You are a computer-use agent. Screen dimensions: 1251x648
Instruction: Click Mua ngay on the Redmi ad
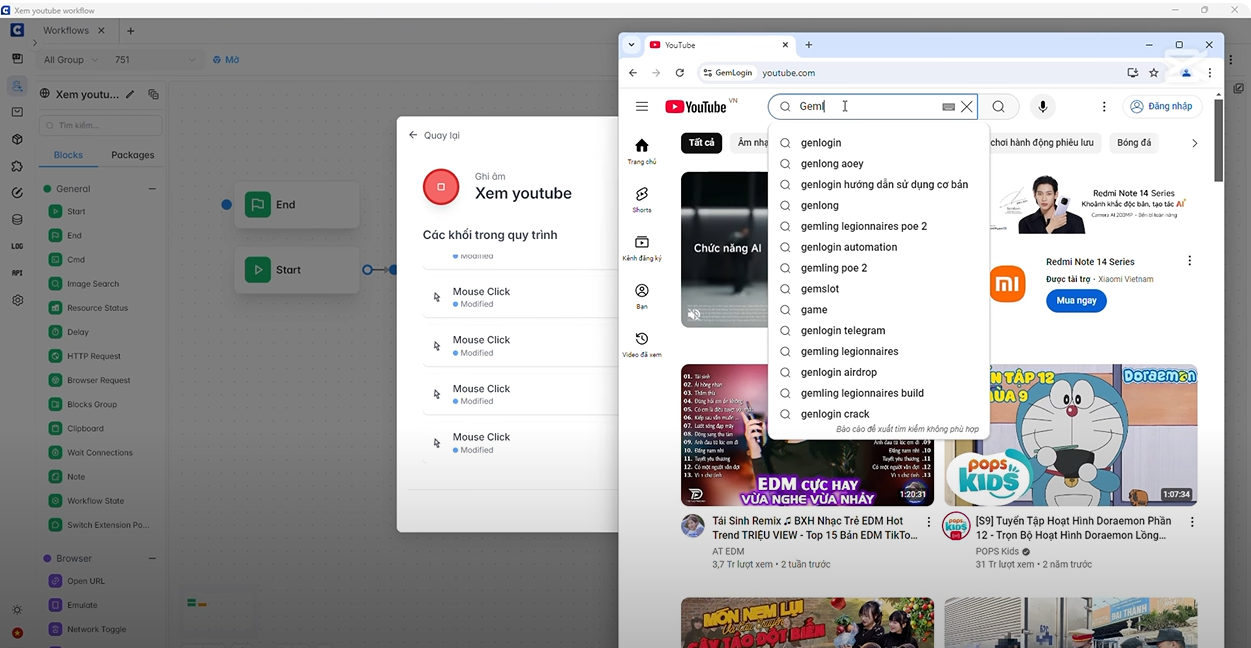[1075, 300]
